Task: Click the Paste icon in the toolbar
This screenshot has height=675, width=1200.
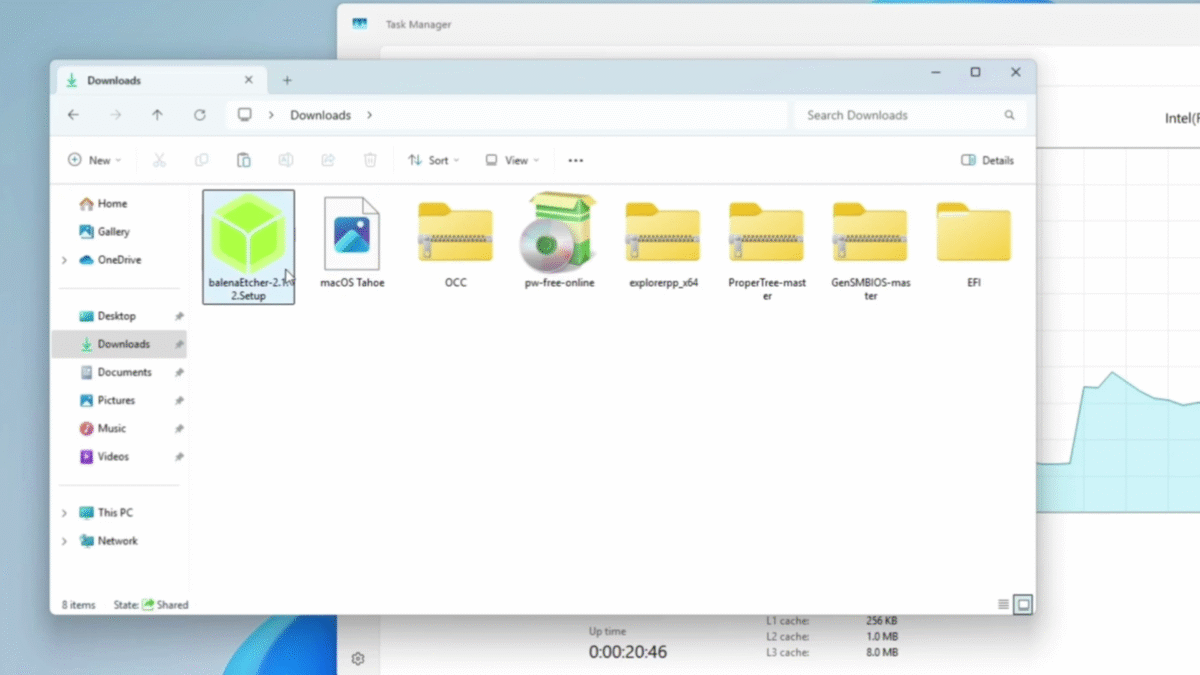Action: (x=243, y=159)
